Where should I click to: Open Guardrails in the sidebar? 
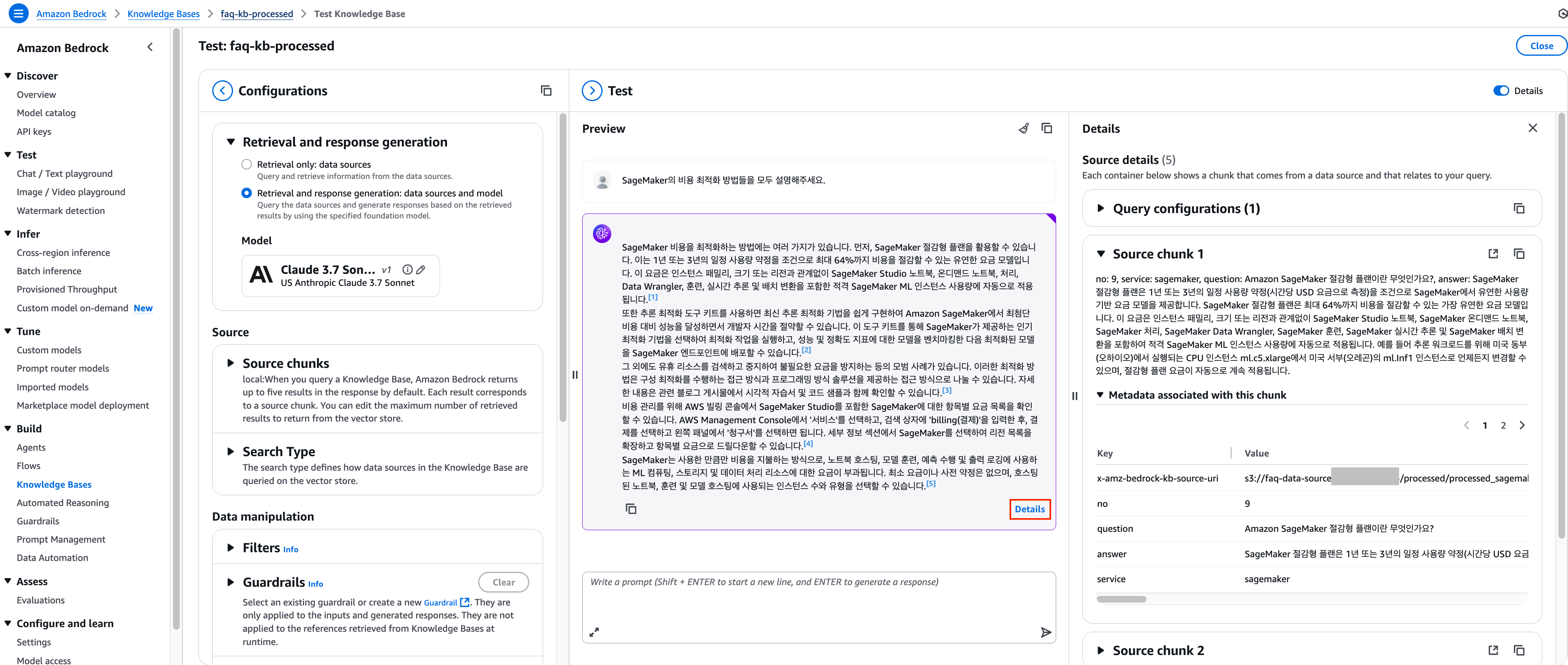pyautogui.click(x=38, y=521)
